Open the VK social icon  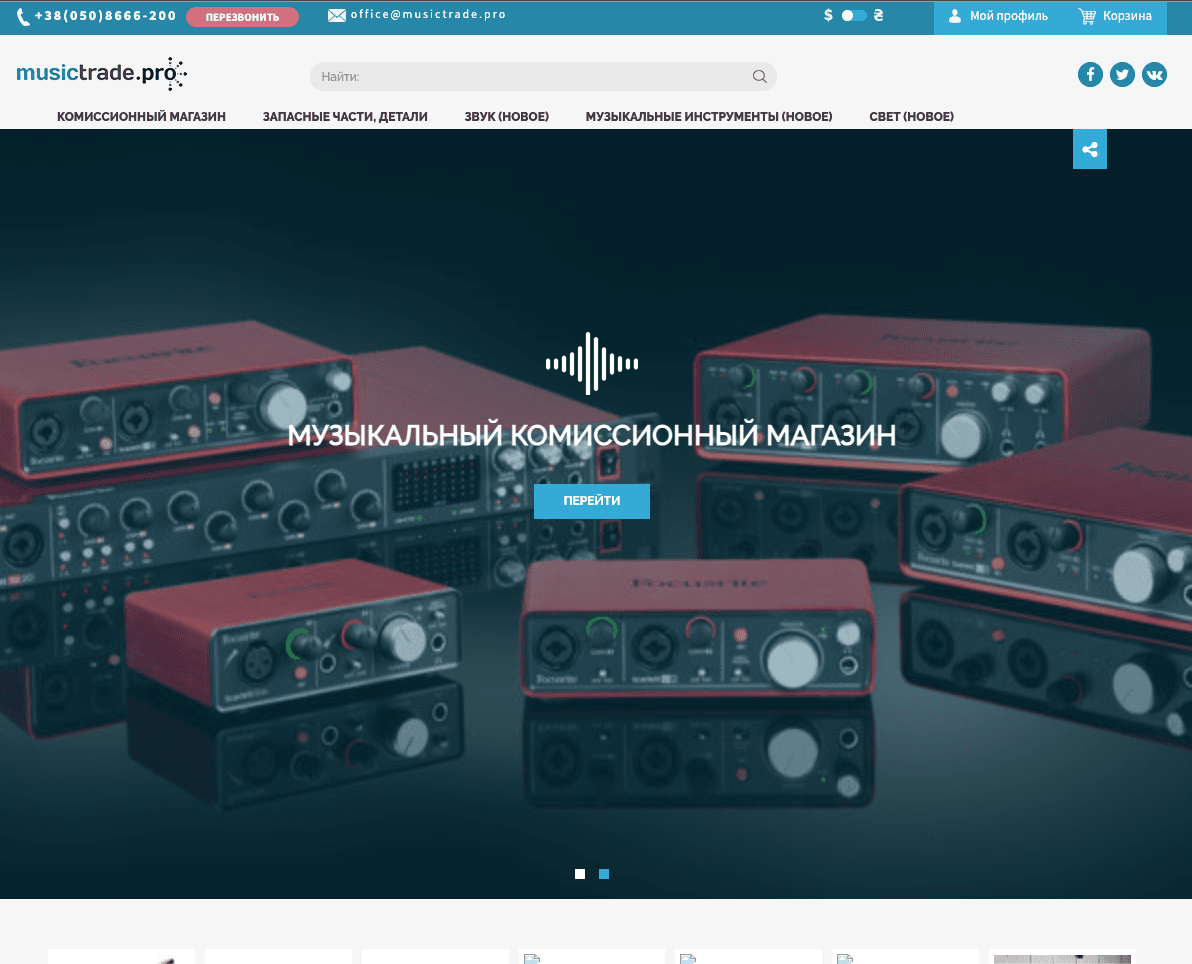point(1154,75)
